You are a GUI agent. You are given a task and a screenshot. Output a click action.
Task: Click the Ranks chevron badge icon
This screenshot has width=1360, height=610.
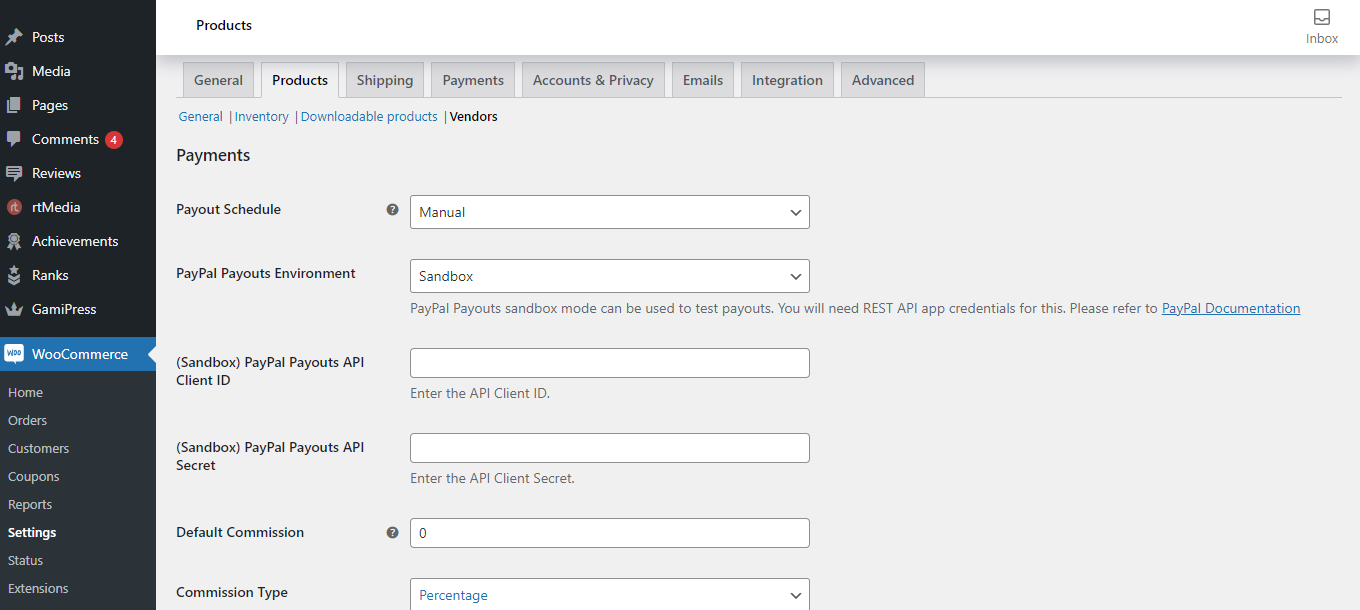click(x=14, y=275)
